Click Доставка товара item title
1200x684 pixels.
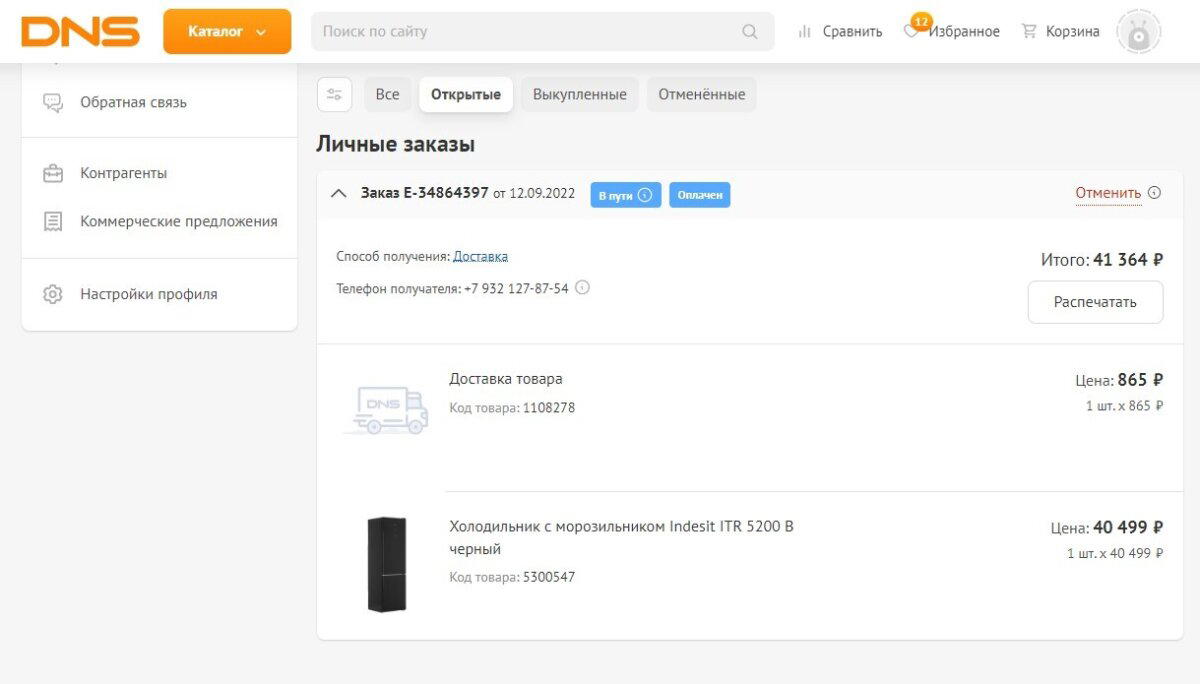[x=506, y=379]
